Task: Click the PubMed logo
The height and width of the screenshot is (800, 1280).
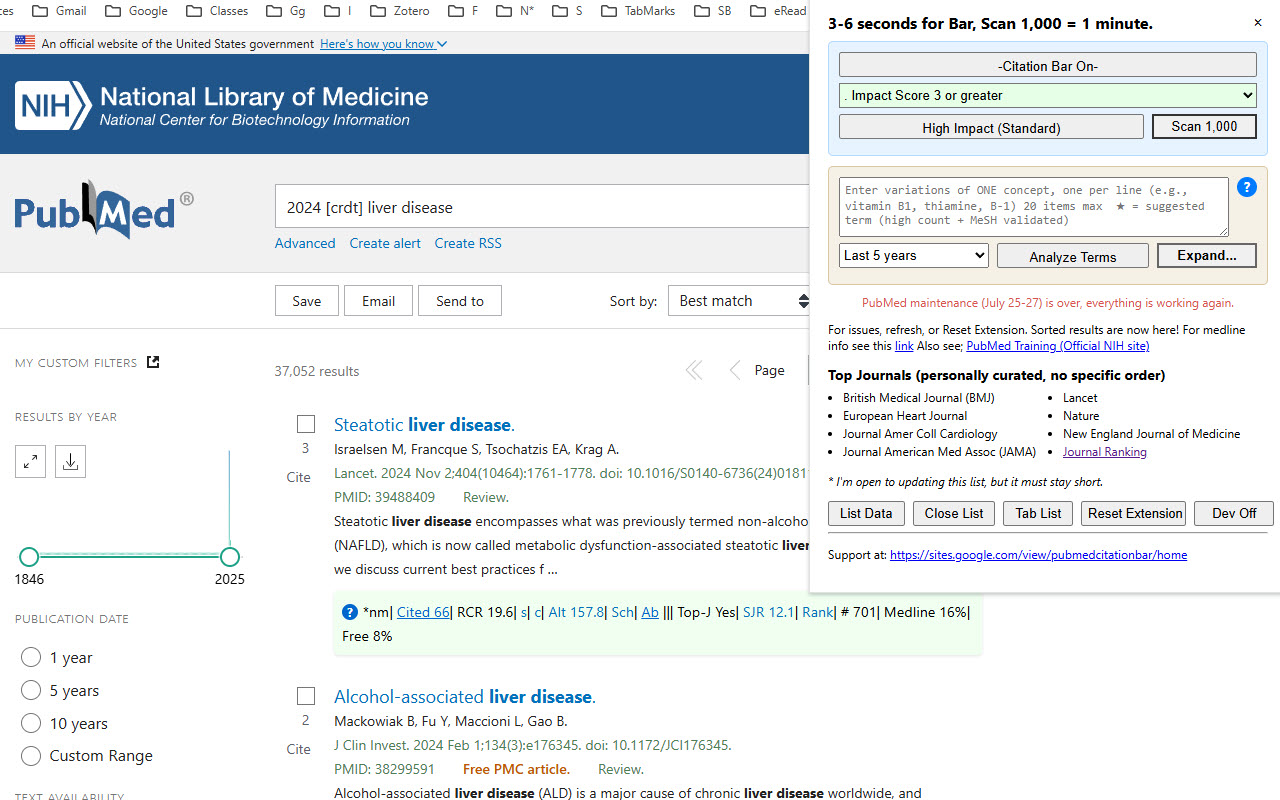Action: (104, 210)
